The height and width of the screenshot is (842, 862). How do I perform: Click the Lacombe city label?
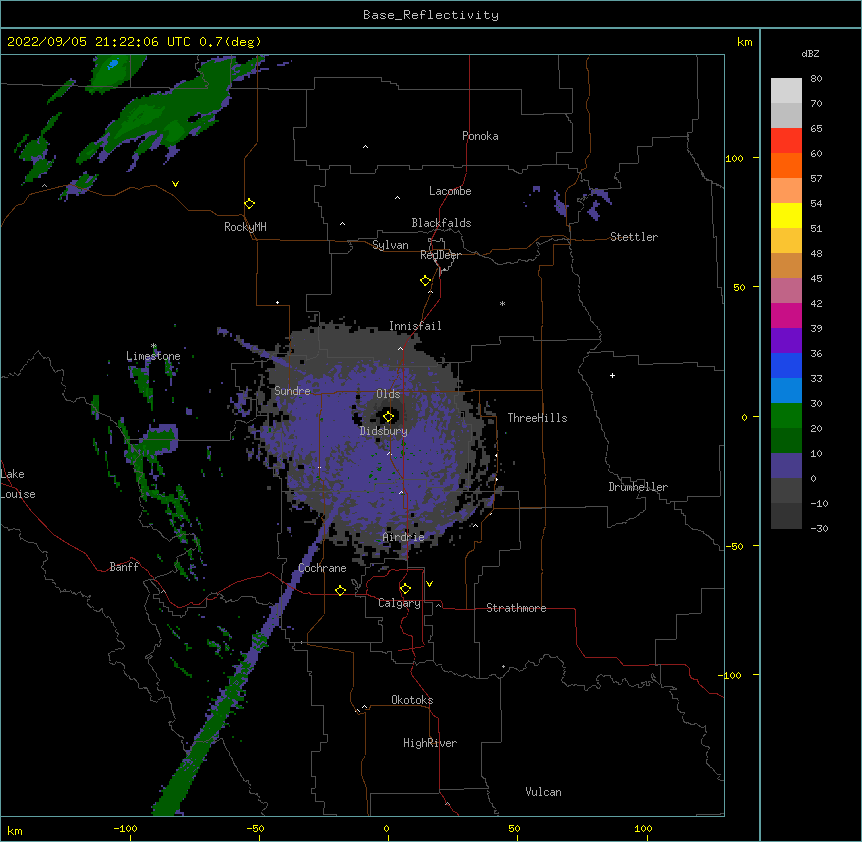point(450,191)
